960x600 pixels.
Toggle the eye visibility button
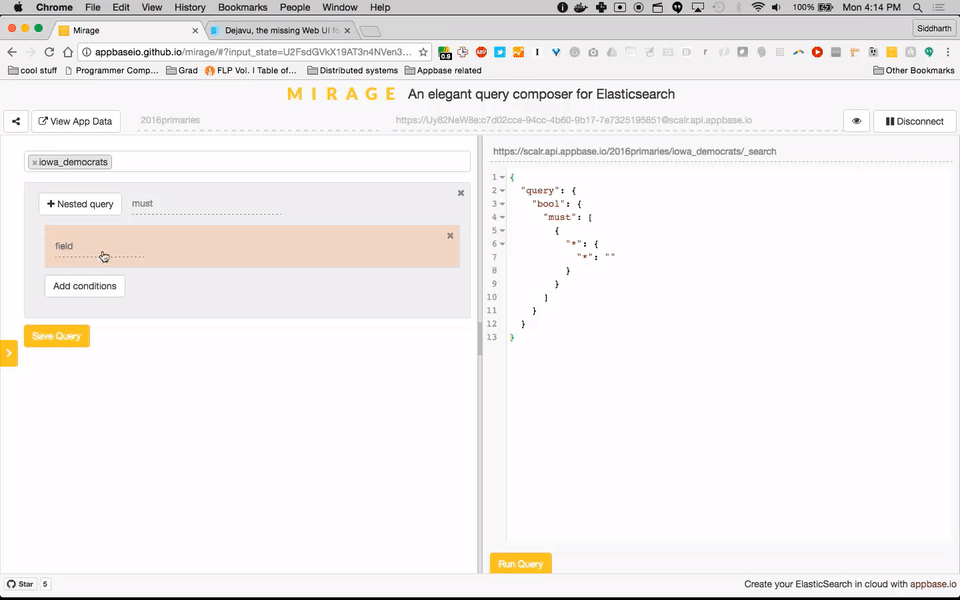pos(857,121)
